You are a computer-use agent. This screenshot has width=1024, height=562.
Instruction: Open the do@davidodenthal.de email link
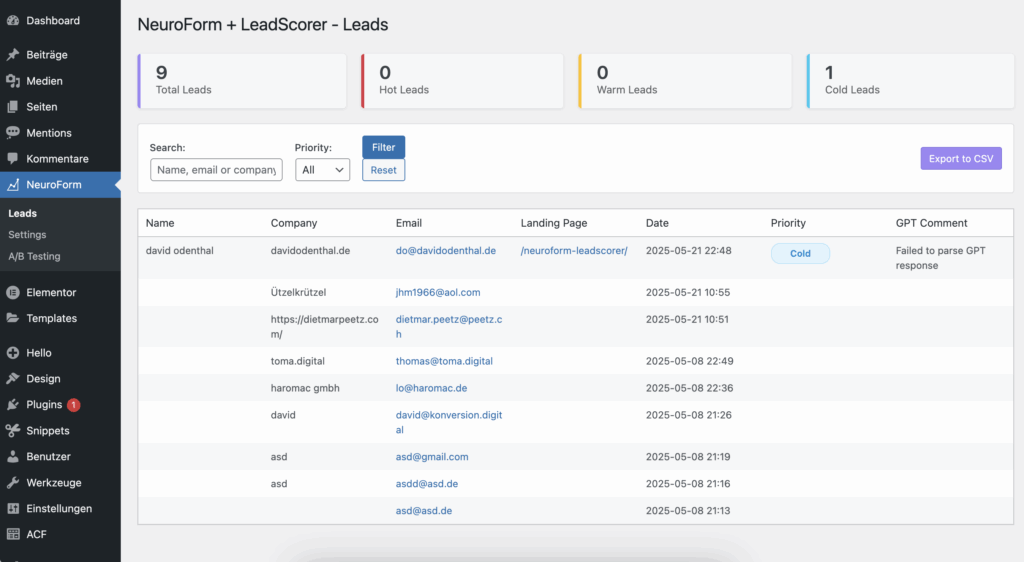(x=445, y=251)
